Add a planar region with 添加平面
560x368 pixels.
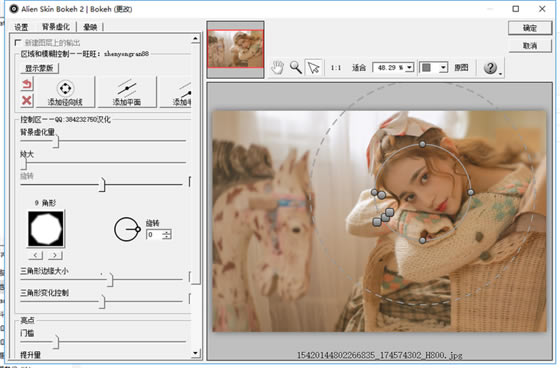pyautogui.click(x=127, y=92)
